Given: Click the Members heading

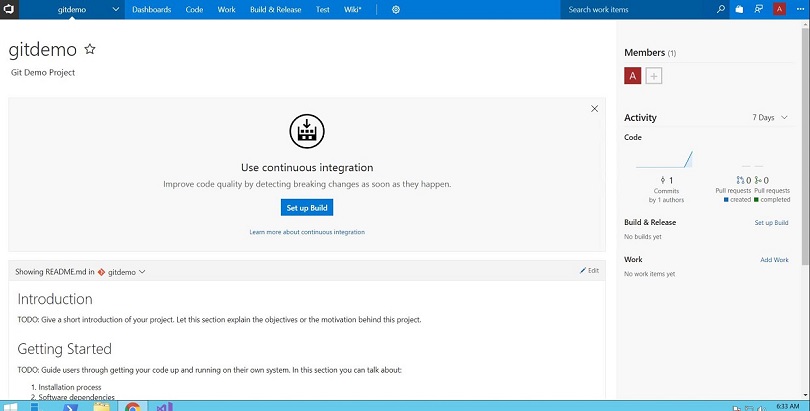Looking at the screenshot, I should pos(644,53).
